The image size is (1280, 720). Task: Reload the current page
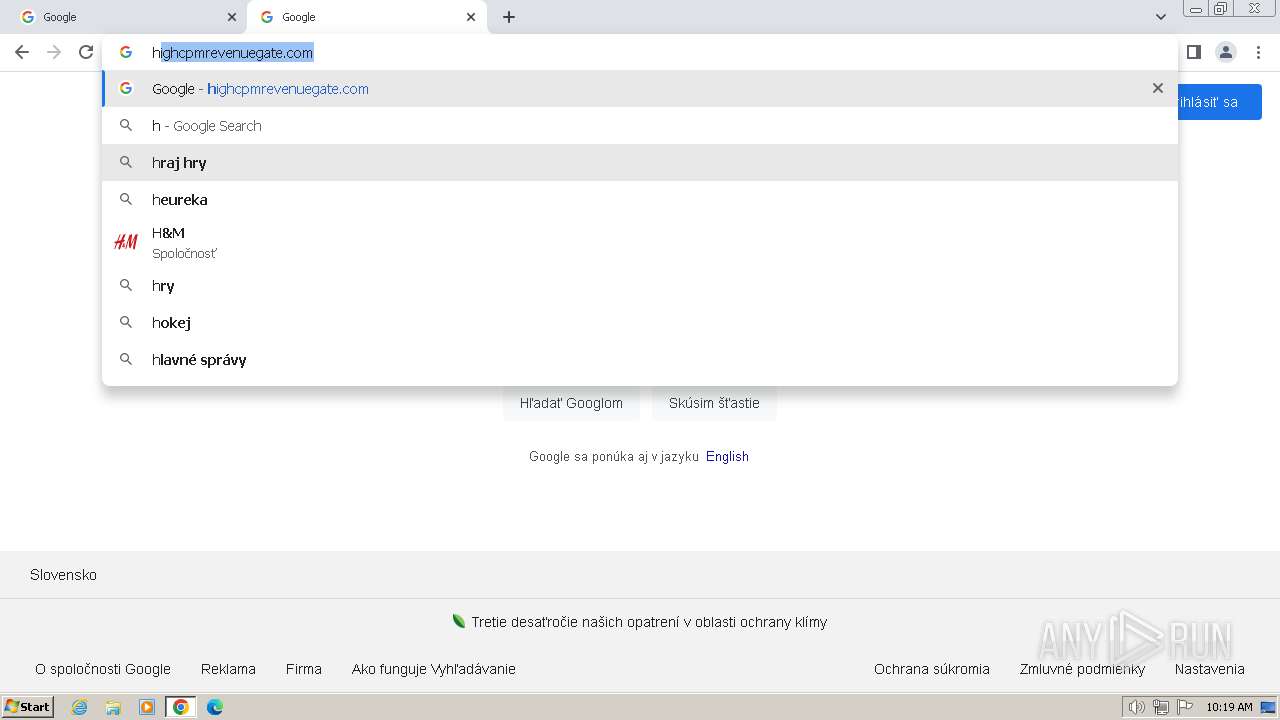pyautogui.click(x=86, y=52)
